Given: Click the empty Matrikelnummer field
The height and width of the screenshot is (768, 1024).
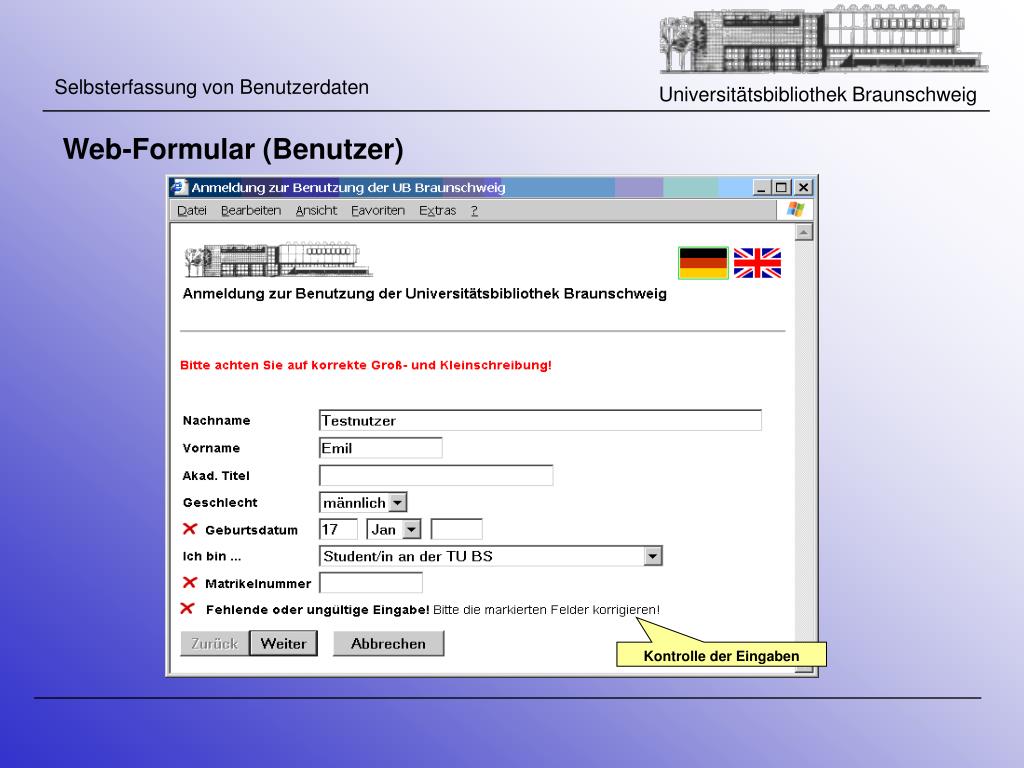Looking at the screenshot, I should click(370, 583).
